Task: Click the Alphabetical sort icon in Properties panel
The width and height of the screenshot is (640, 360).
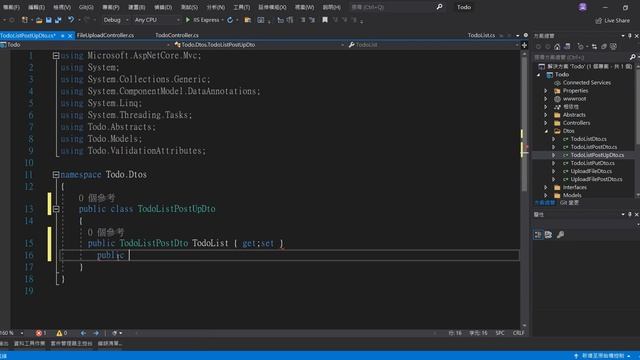Action: [x=549, y=235]
